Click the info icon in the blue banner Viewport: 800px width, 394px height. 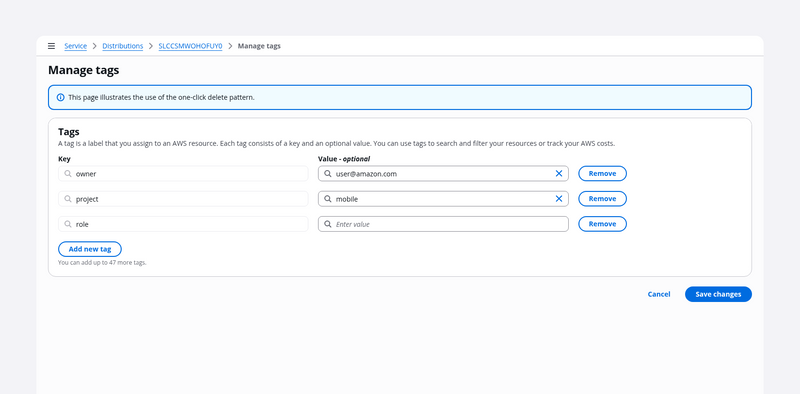60,97
